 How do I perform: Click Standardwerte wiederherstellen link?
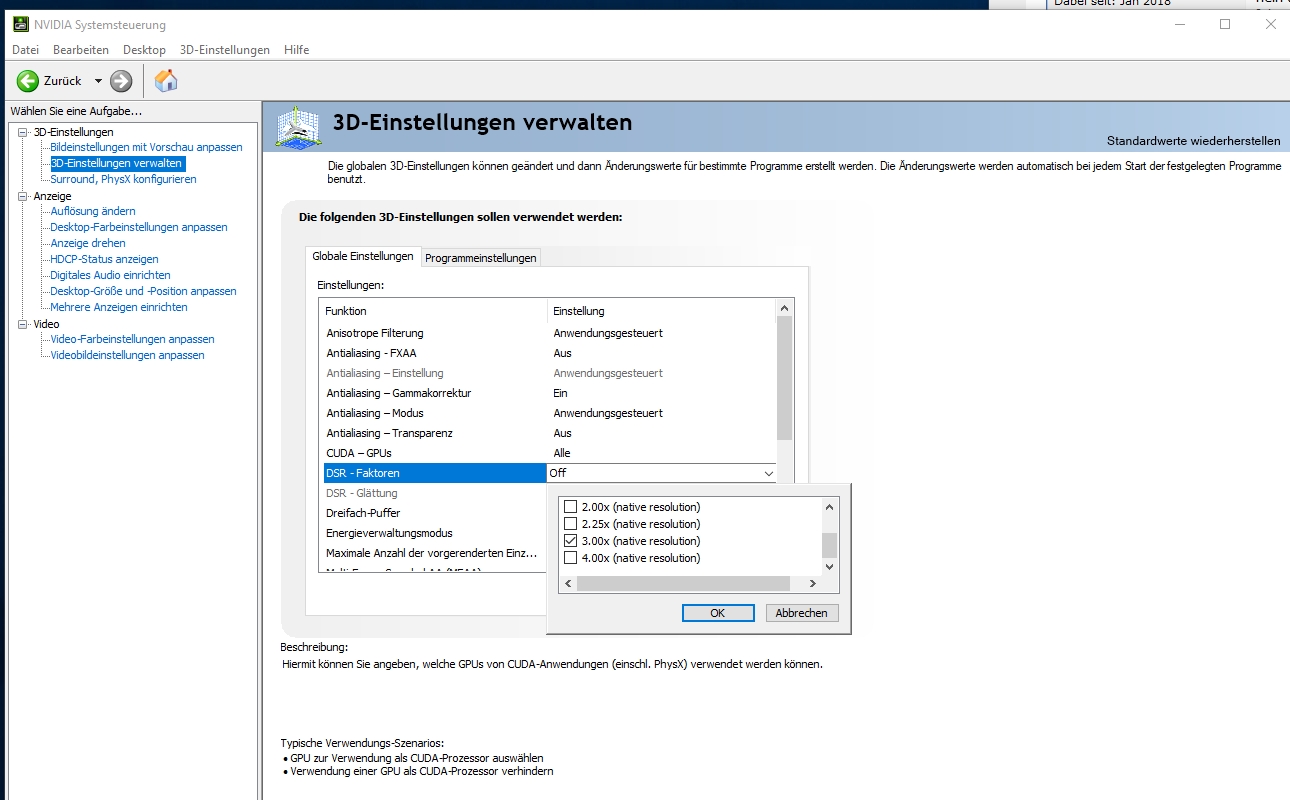(1193, 141)
